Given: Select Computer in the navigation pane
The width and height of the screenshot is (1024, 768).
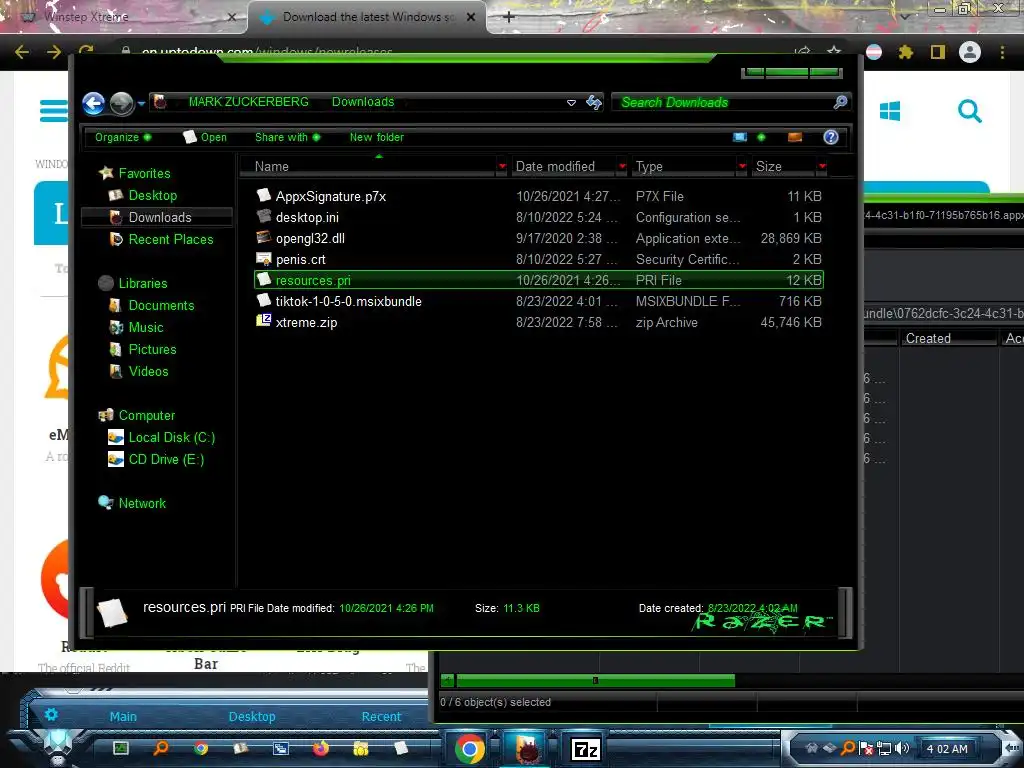Looking at the screenshot, I should click(x=146, y=415).
